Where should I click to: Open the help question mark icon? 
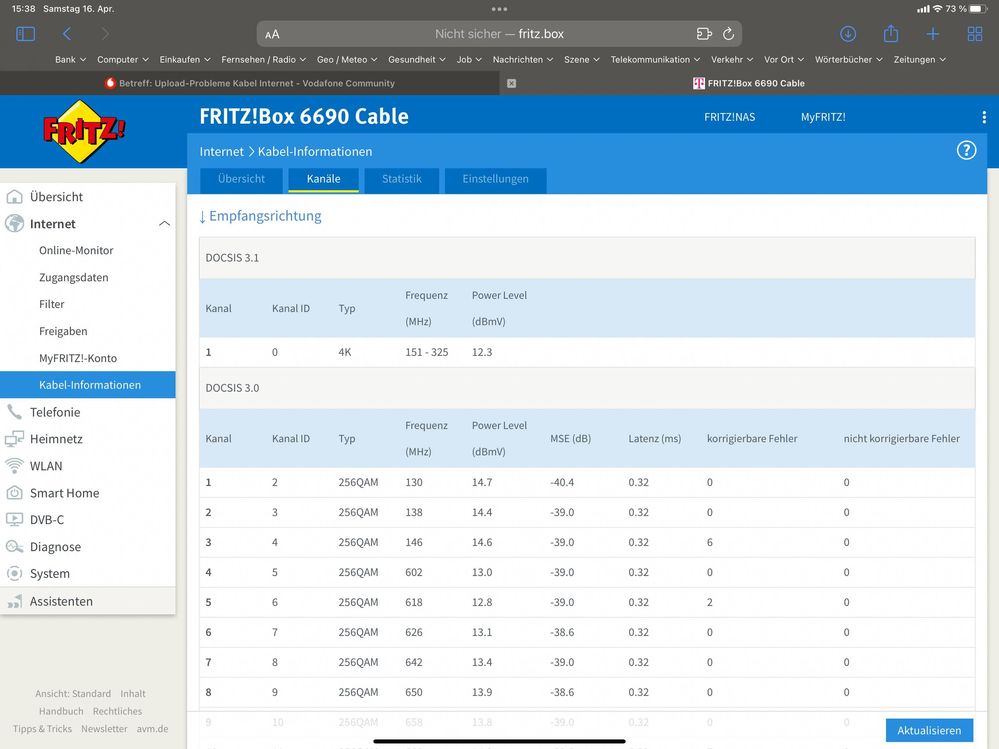click(x=966, y=151)
